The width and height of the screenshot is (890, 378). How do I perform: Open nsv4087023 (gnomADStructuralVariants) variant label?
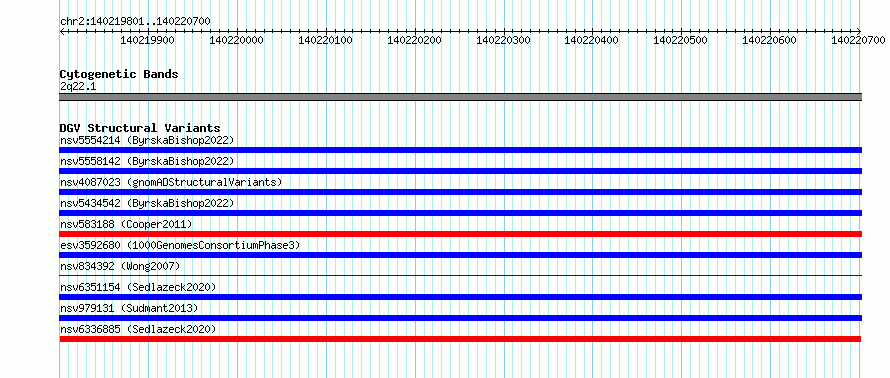tap(171, 182)
